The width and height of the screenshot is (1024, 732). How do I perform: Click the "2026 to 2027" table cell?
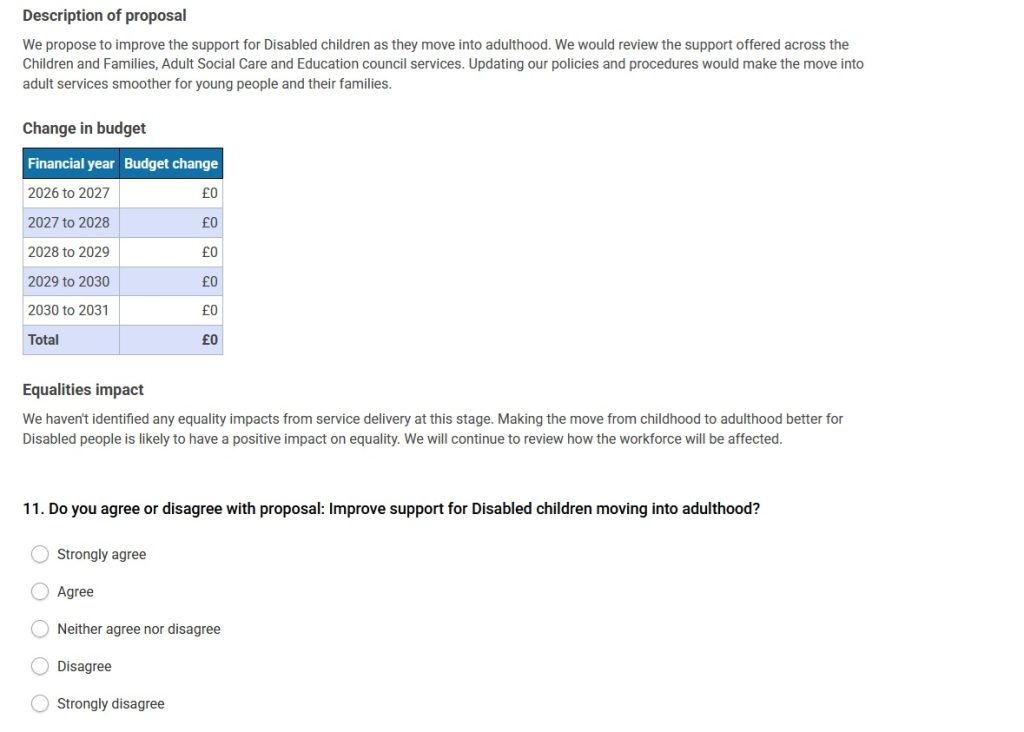tap(69, 193)
